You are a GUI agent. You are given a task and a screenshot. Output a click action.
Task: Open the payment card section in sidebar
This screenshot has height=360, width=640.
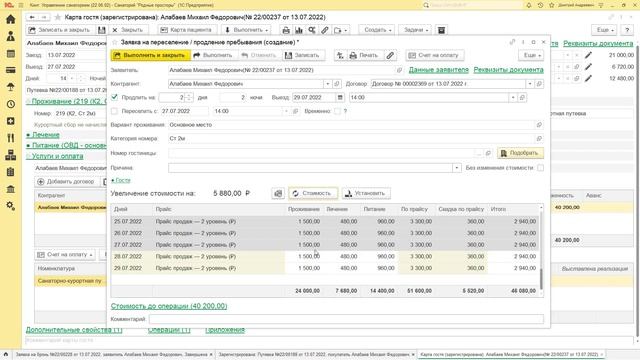click(11, 70)
